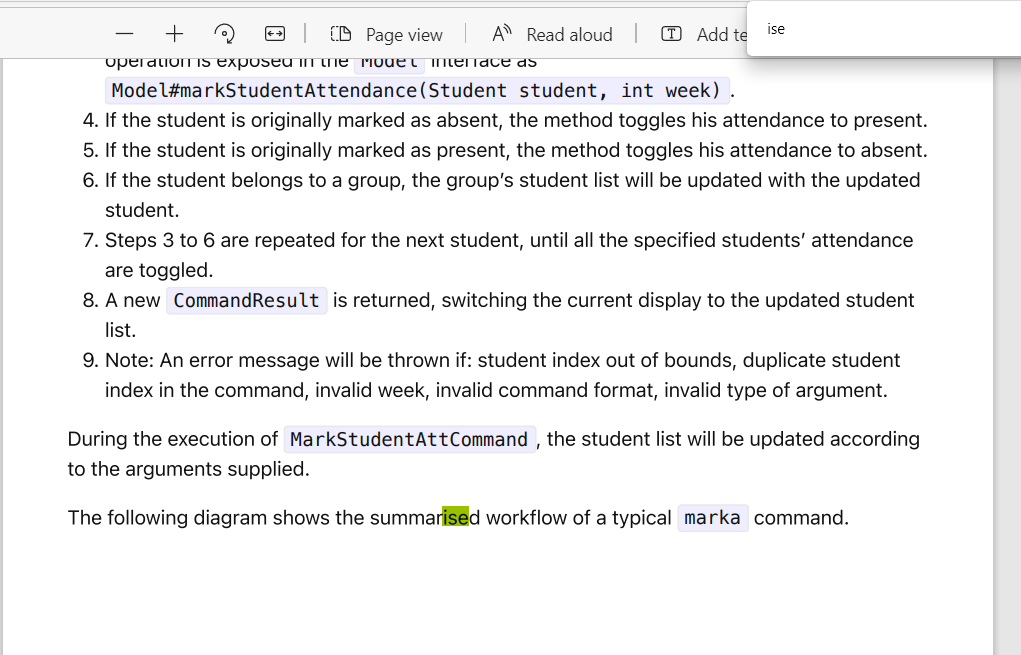Select the Add text tool

tap(703, 35)
